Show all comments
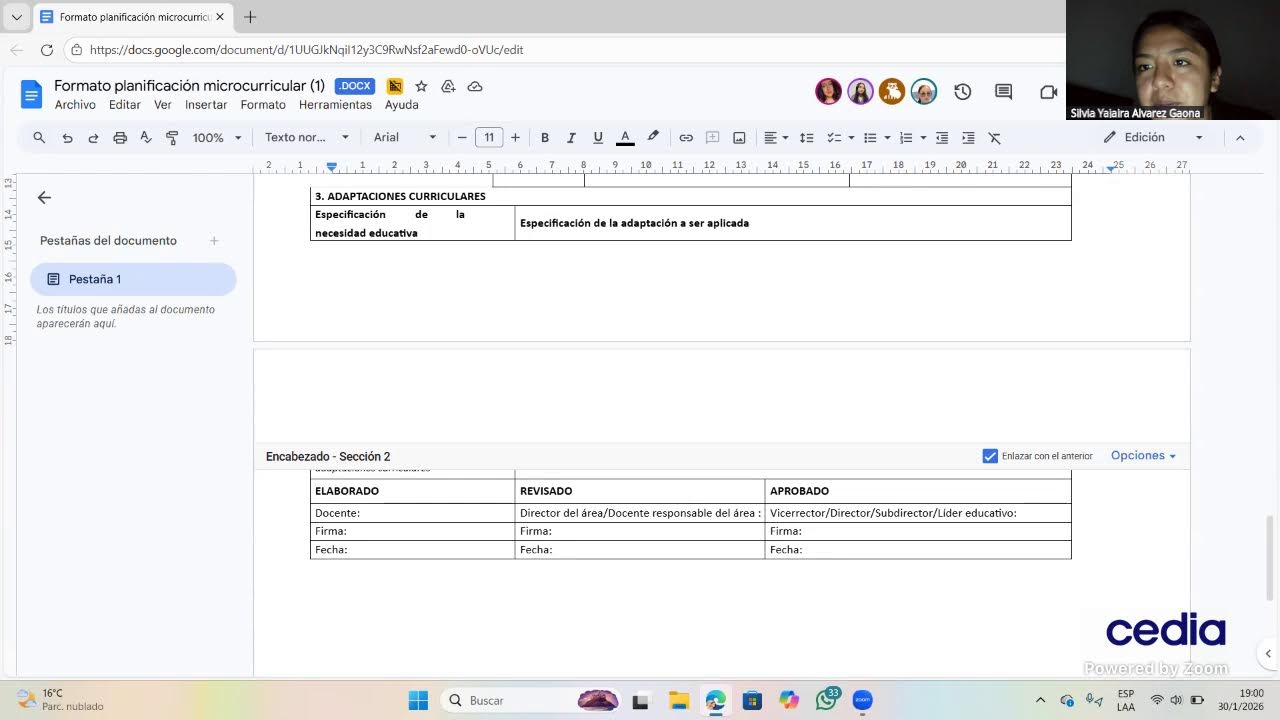Screen dimensions: 1280x720 click(x=1004, y=92)
